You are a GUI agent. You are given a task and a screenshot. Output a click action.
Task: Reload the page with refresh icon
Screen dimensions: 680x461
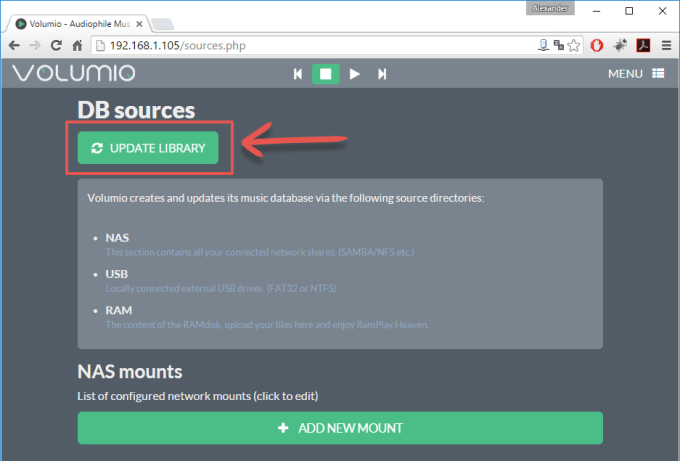point(56,45)
